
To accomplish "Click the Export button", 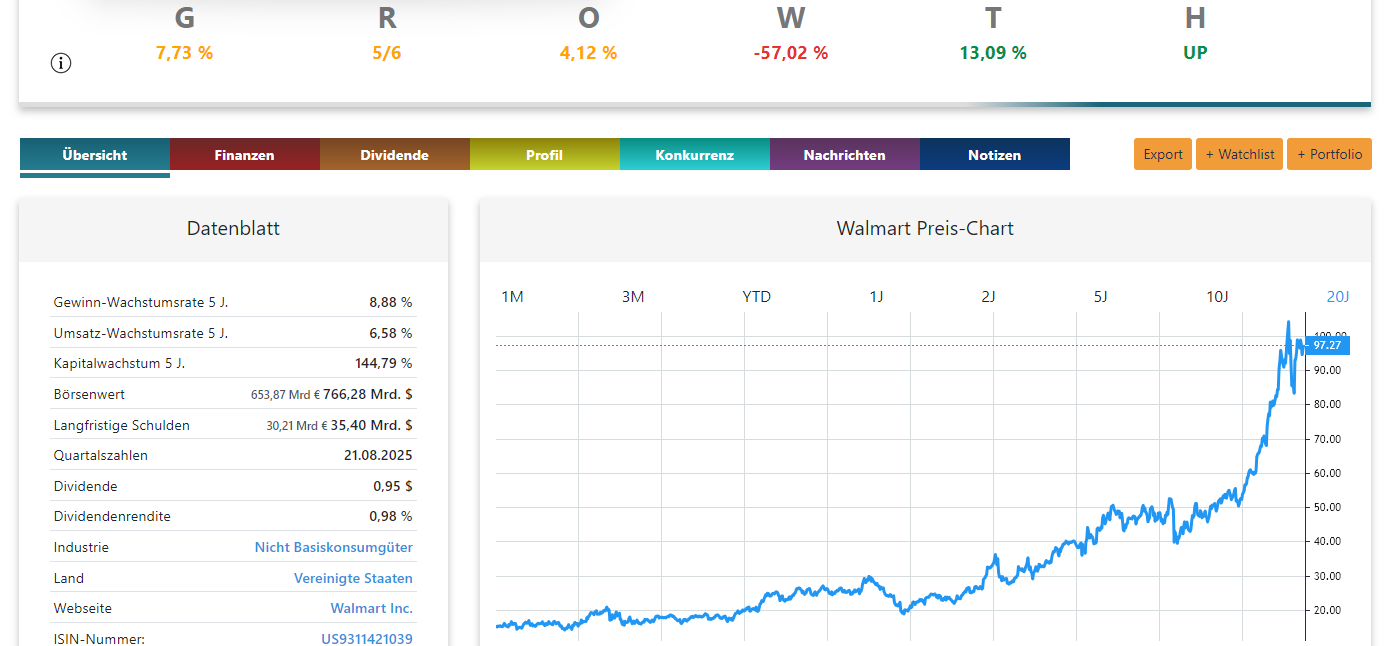I will tap(1163, 154).
